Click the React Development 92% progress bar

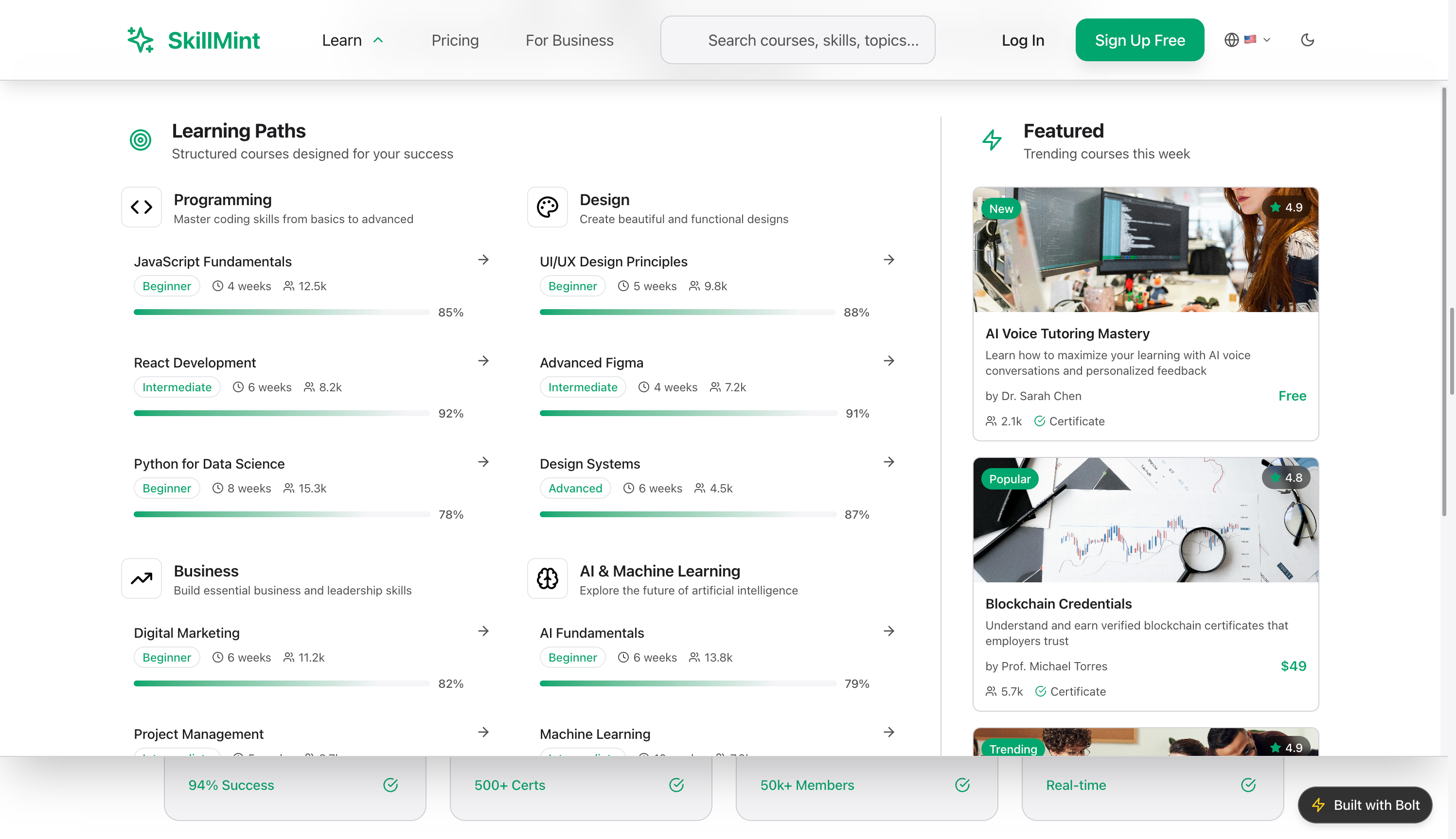(282, 413)
